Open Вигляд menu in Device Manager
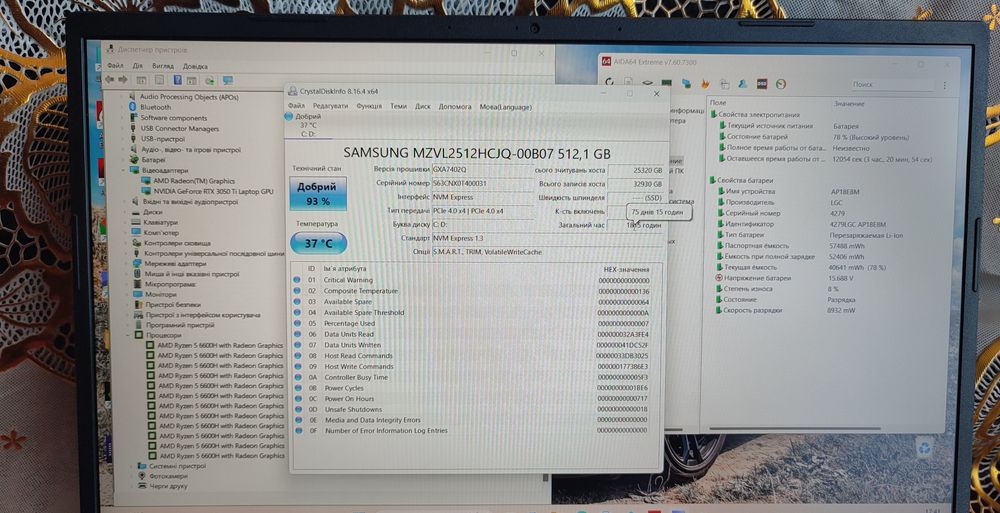Image resolution: width=1000 pixels, height=513 pixels. point(163,66)
